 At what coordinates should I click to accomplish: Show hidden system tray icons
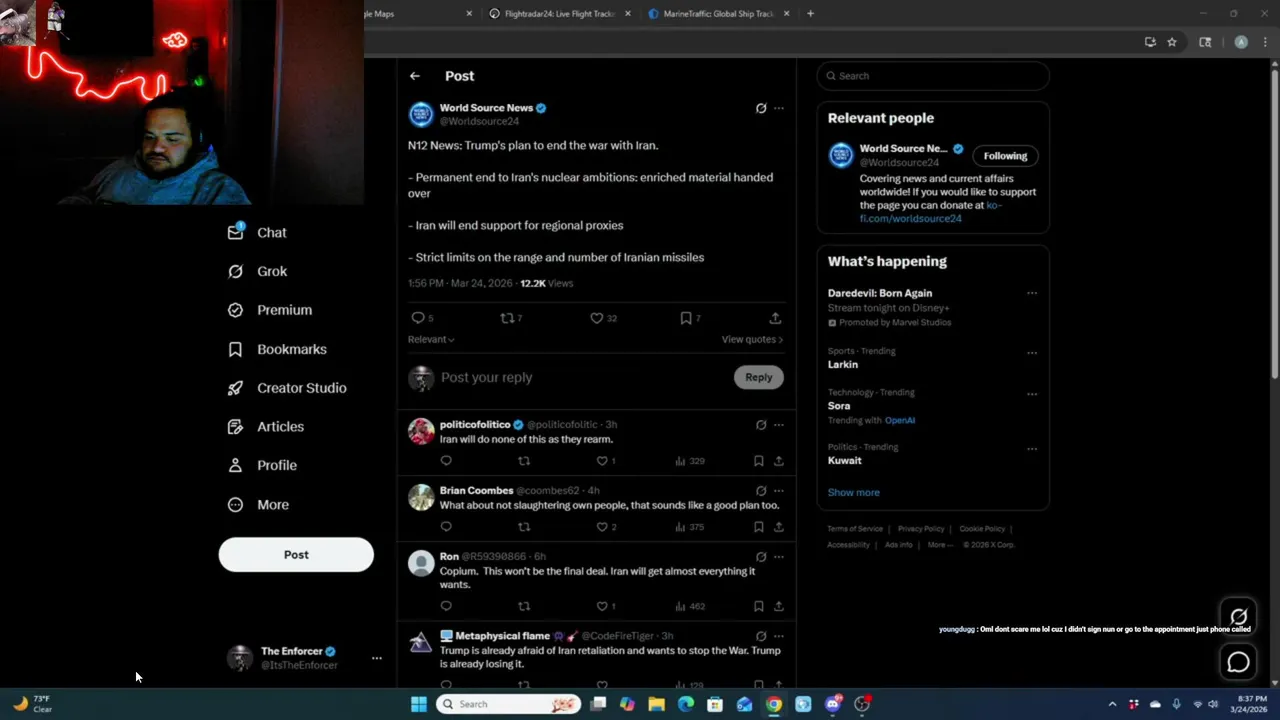[1112, 704]
